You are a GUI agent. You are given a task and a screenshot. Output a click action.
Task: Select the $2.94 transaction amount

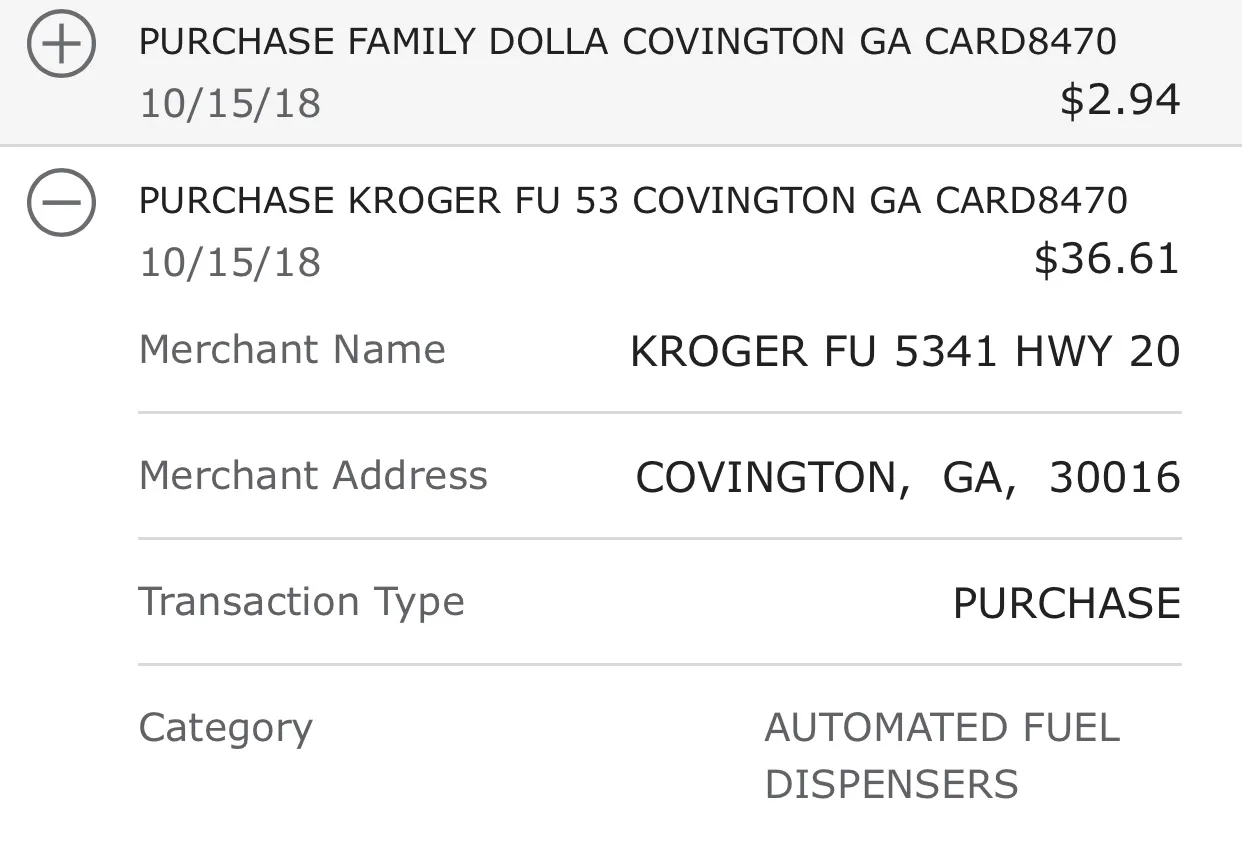[1120, 100]
